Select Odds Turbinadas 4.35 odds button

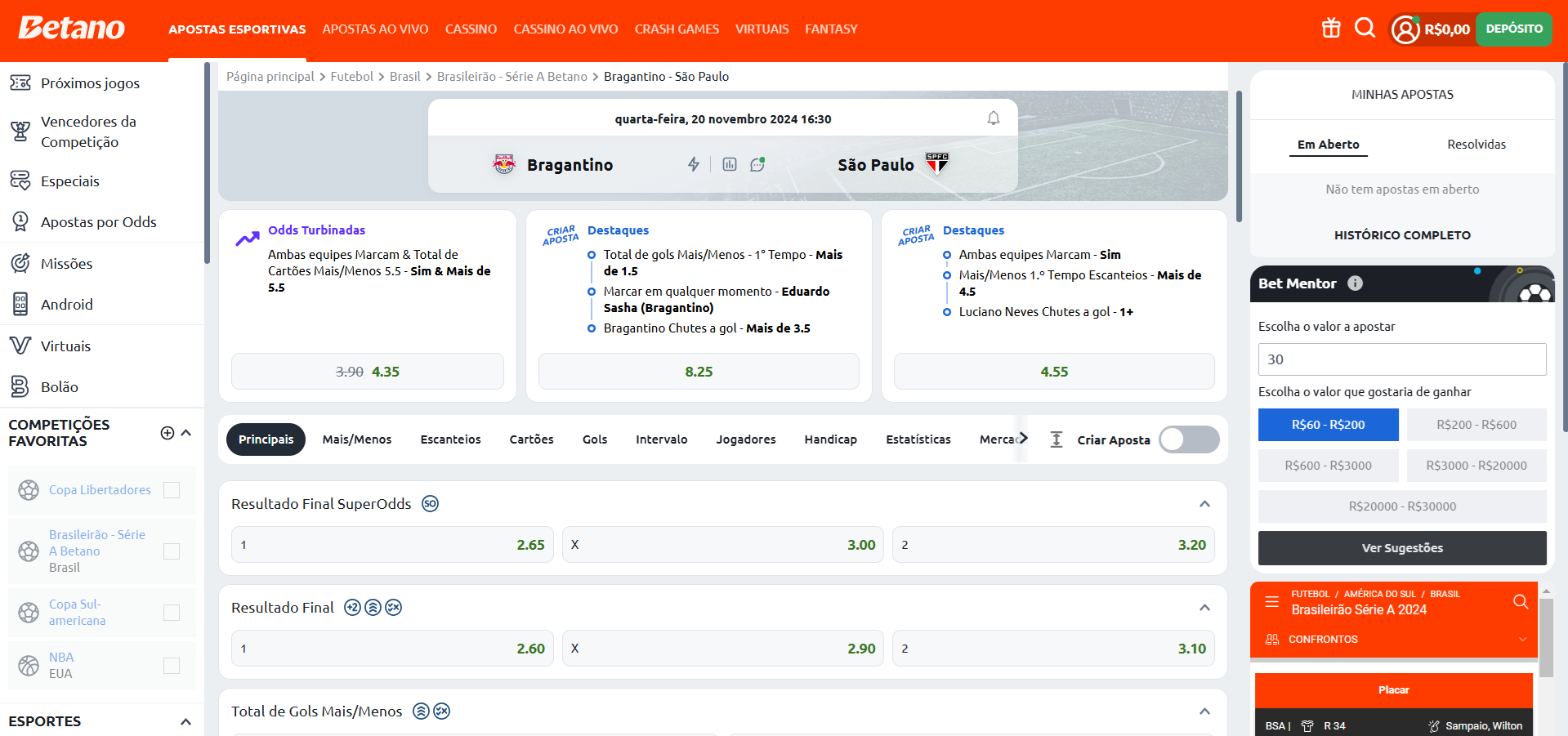[368, 372]
